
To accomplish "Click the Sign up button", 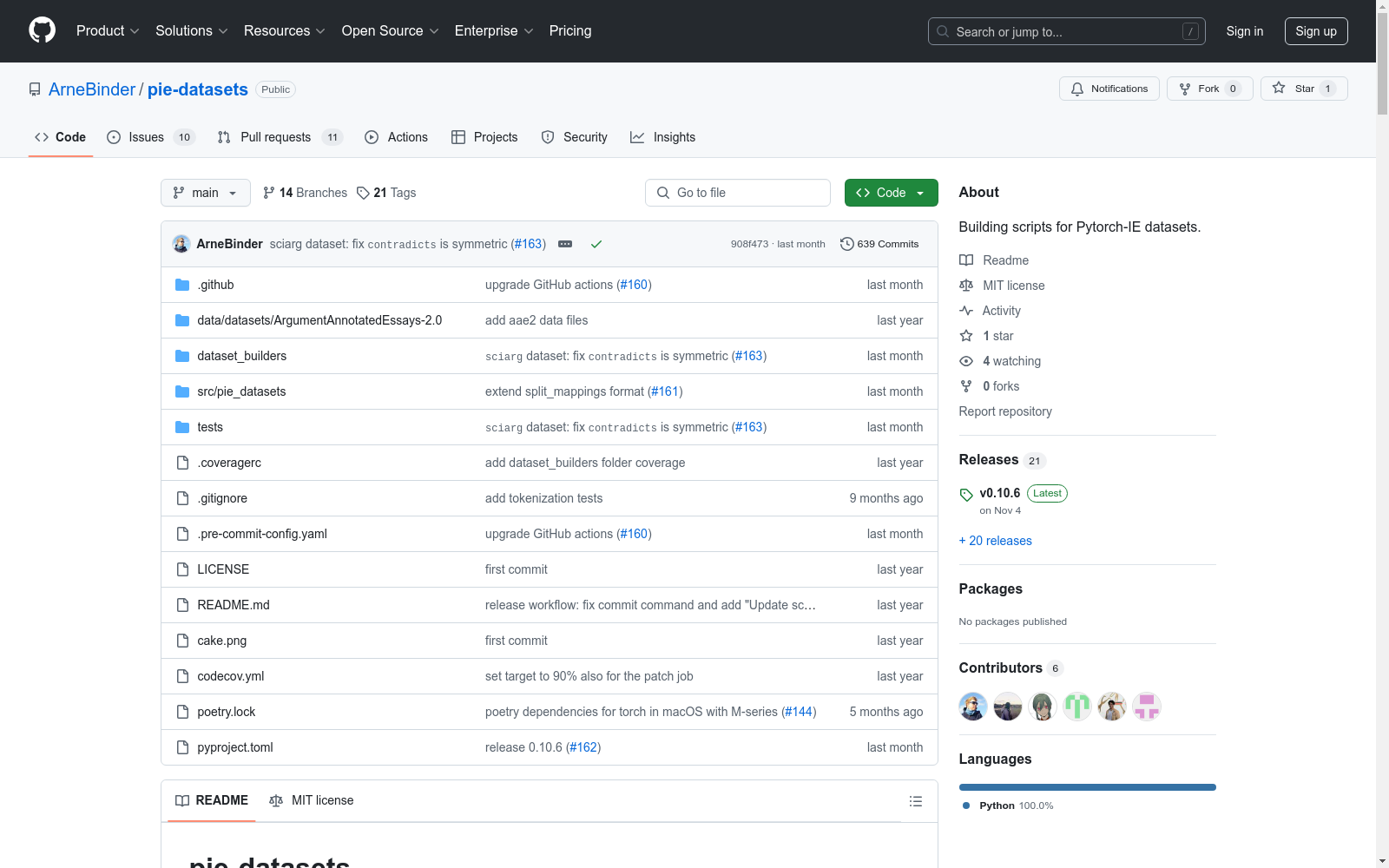I will [x=1316, y=31].
